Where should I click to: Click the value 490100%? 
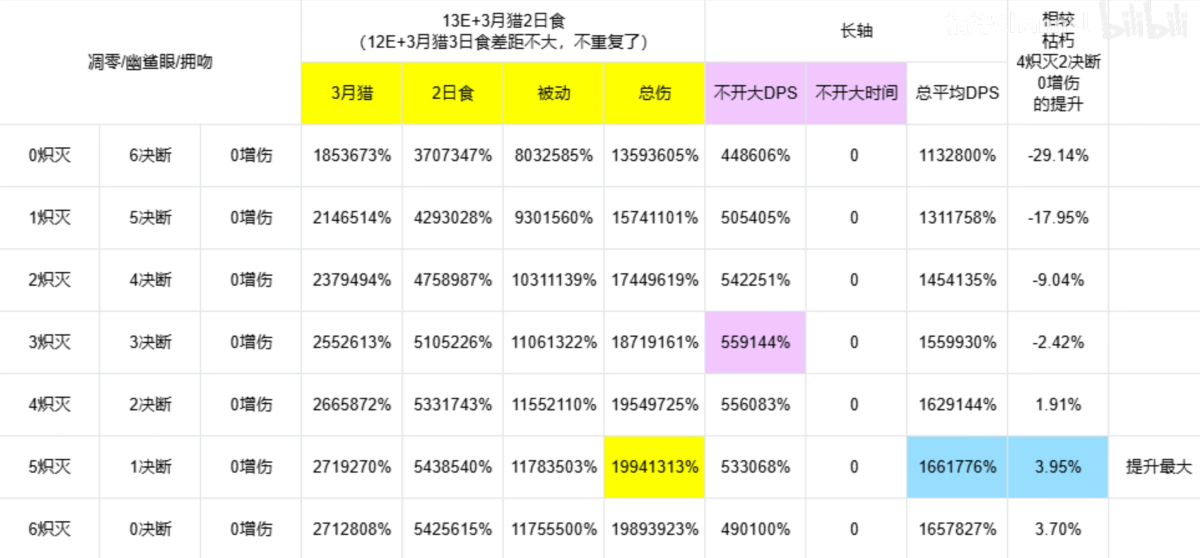tap(756, 528)
